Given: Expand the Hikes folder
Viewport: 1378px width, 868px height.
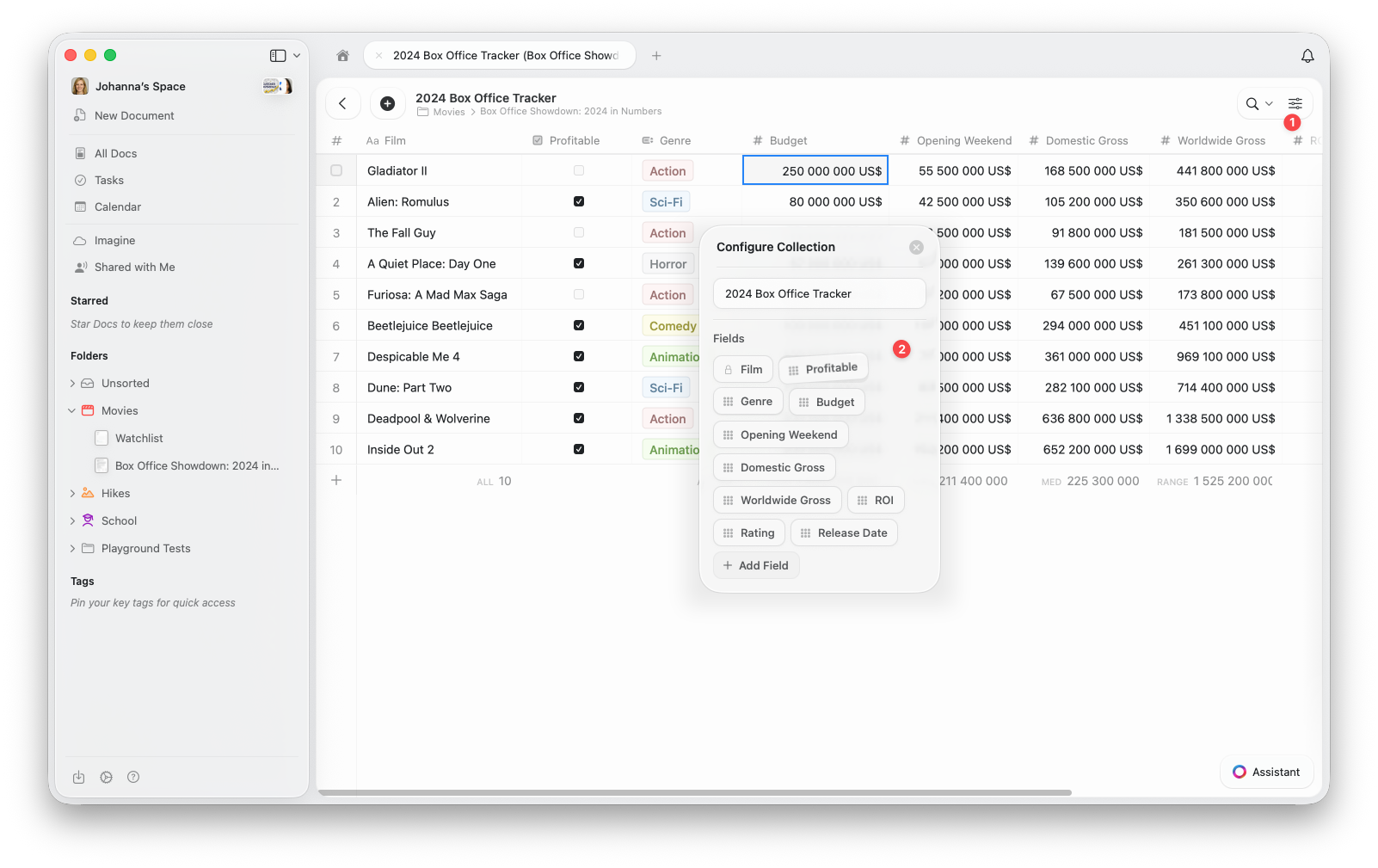Looking at the screenshot, I should [x=72, y=493].
